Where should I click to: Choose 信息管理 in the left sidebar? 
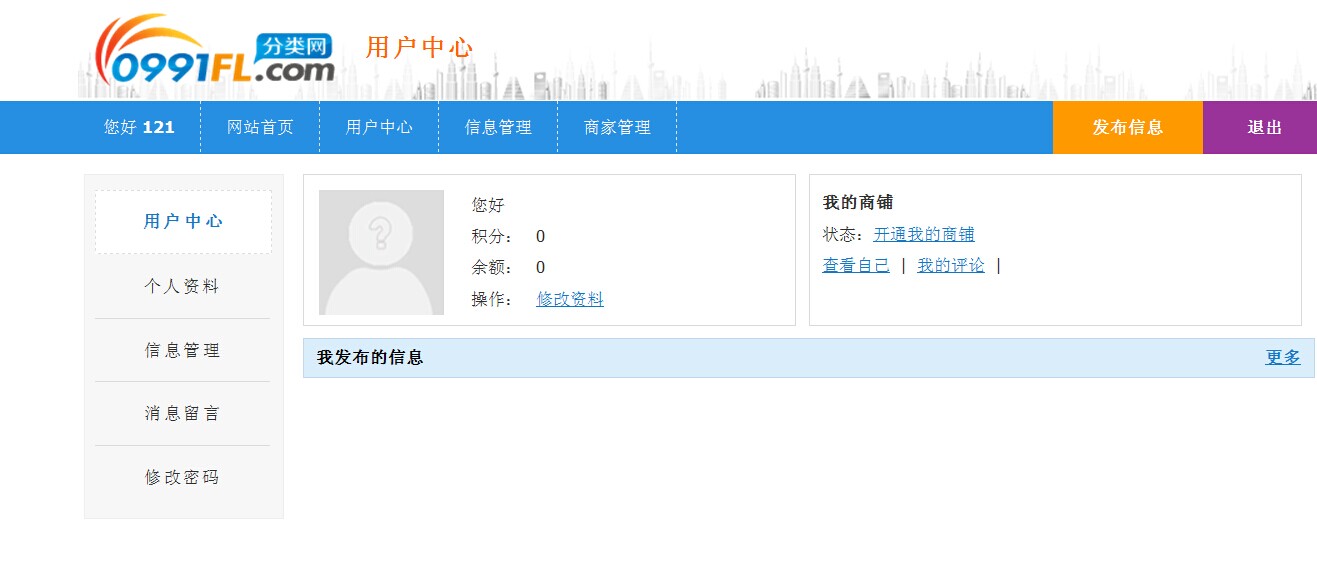[x=182, y=350]
